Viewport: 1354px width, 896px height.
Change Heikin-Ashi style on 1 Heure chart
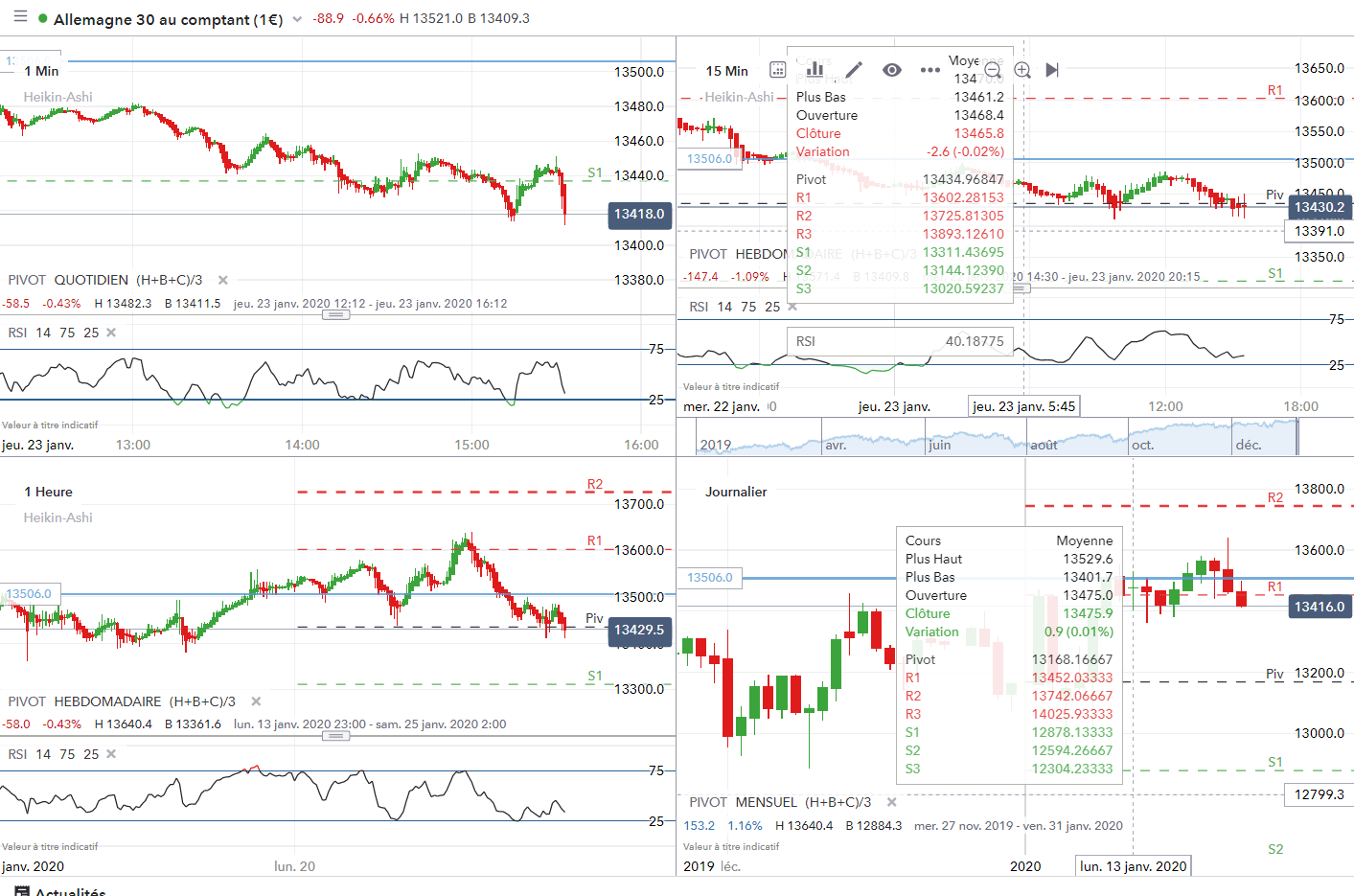[x=58, y=517]
